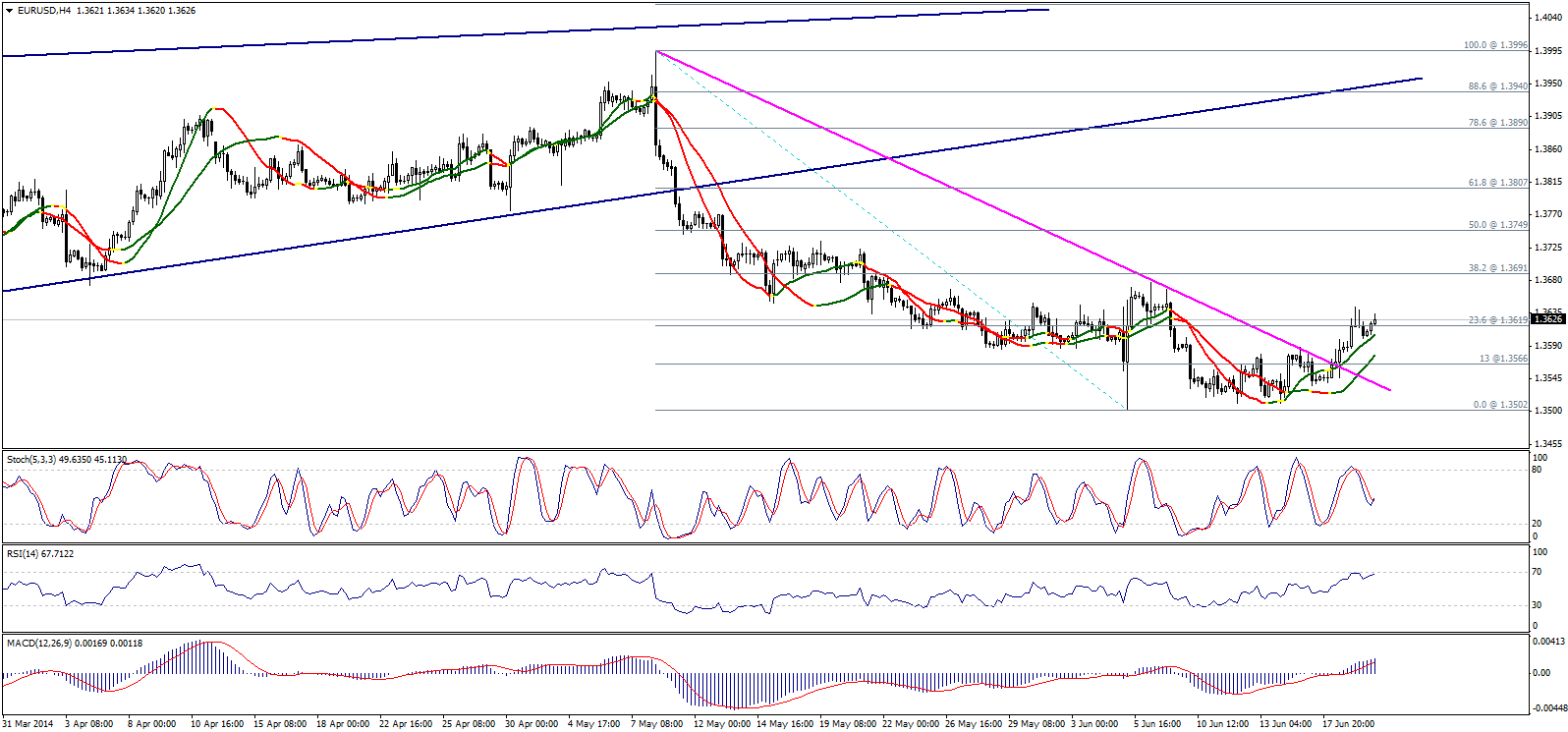Select the OHLC values 1.3621 1.3634 1.3620 1.3626
The height and width of the screenshot is (732, 1568).
click(x=136, y=11)
